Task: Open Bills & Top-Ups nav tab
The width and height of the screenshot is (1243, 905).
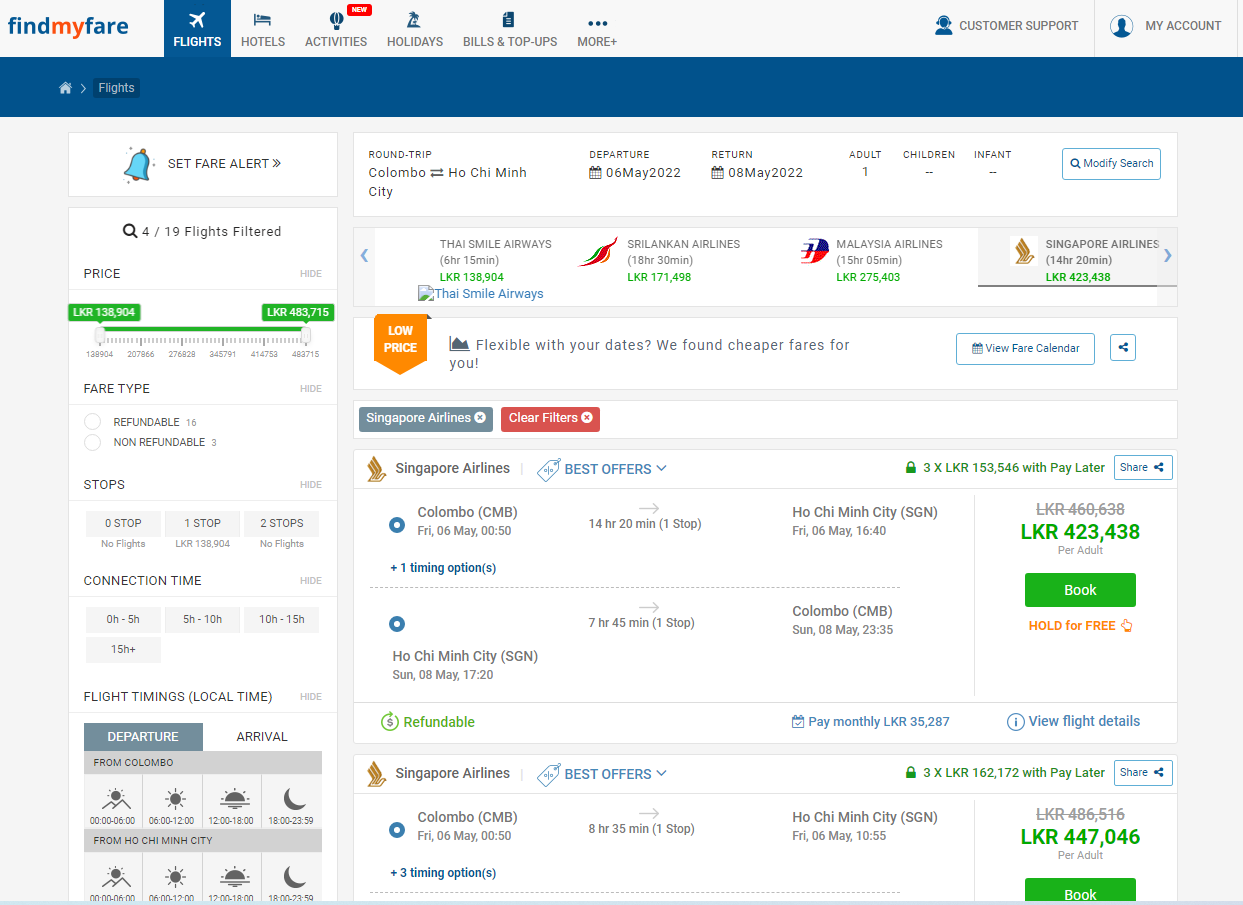Action: pos(510,28)
